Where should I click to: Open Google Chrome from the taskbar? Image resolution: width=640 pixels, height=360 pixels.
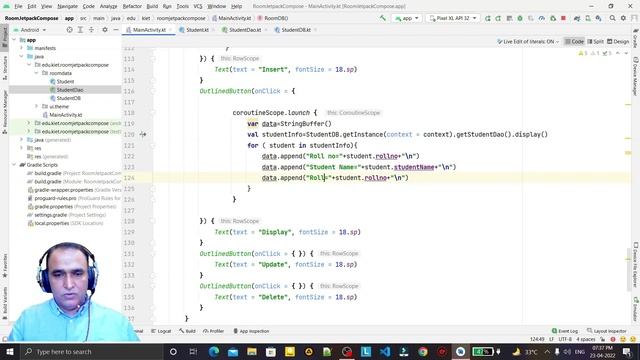tap(423, 351)
